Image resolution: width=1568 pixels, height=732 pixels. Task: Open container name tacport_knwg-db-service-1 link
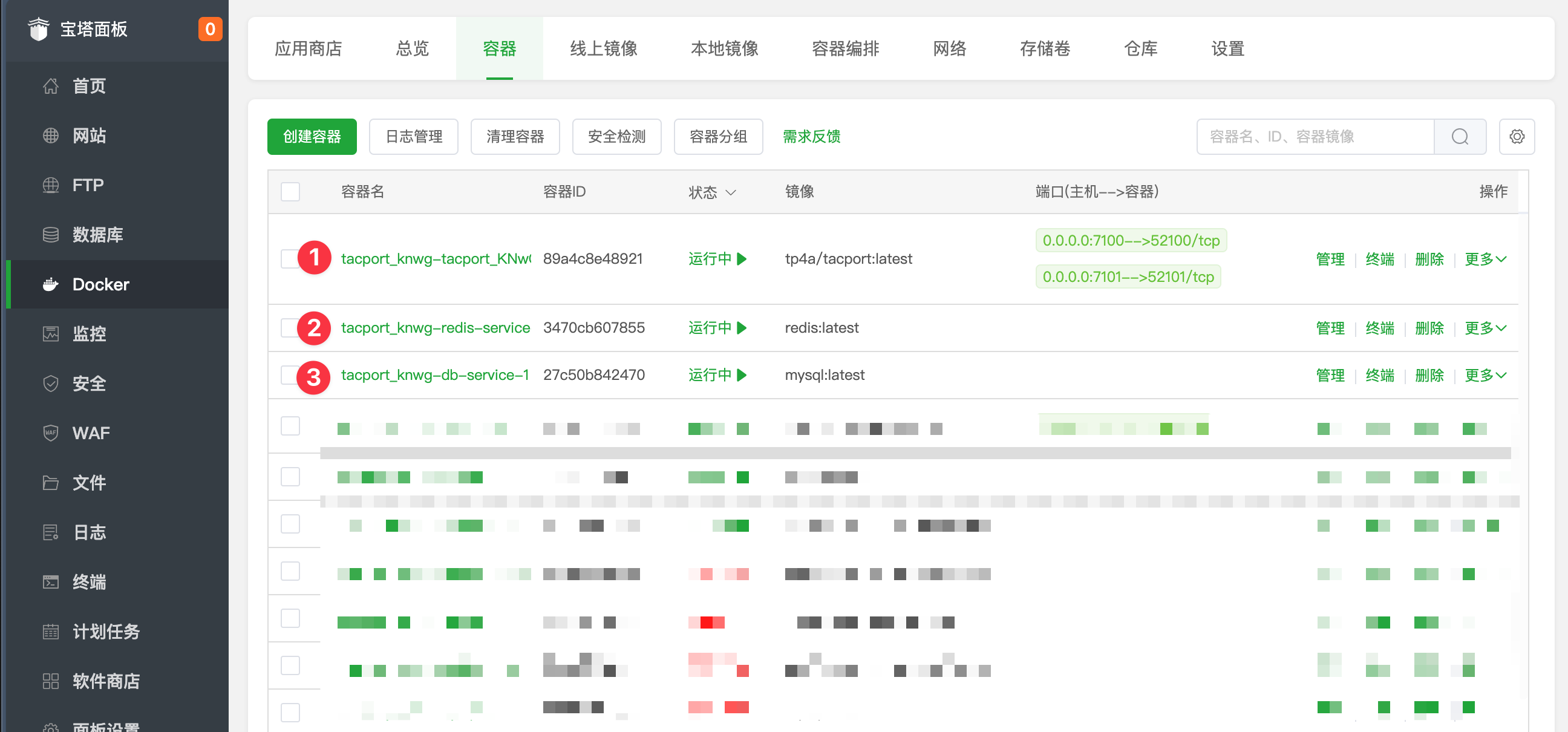434,376
